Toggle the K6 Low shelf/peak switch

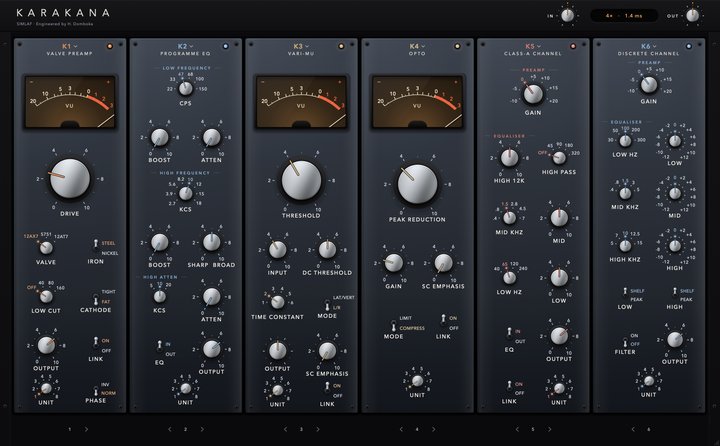click(625, 293)
